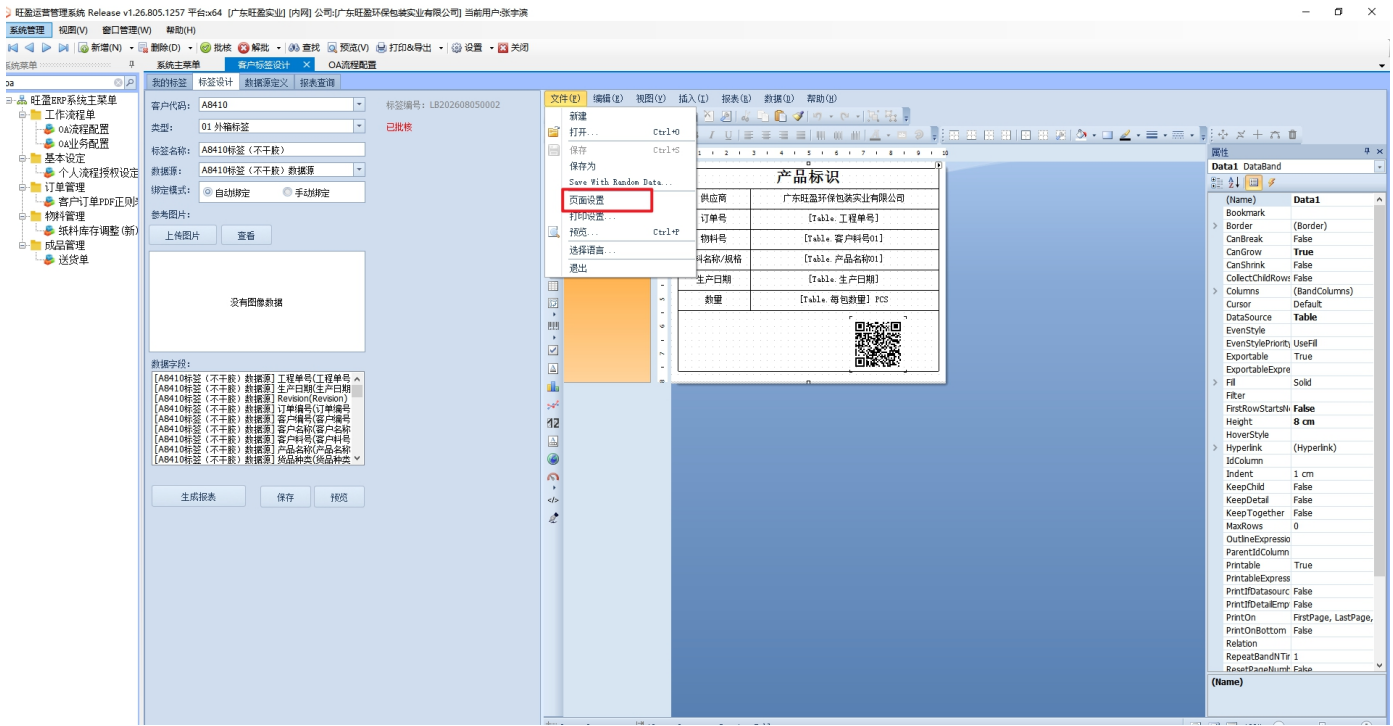Image resolution: width=1393 pixels, height=726 pixels.
Task: Open the 窗口管理(W) menu
Action: pos(127,30)
